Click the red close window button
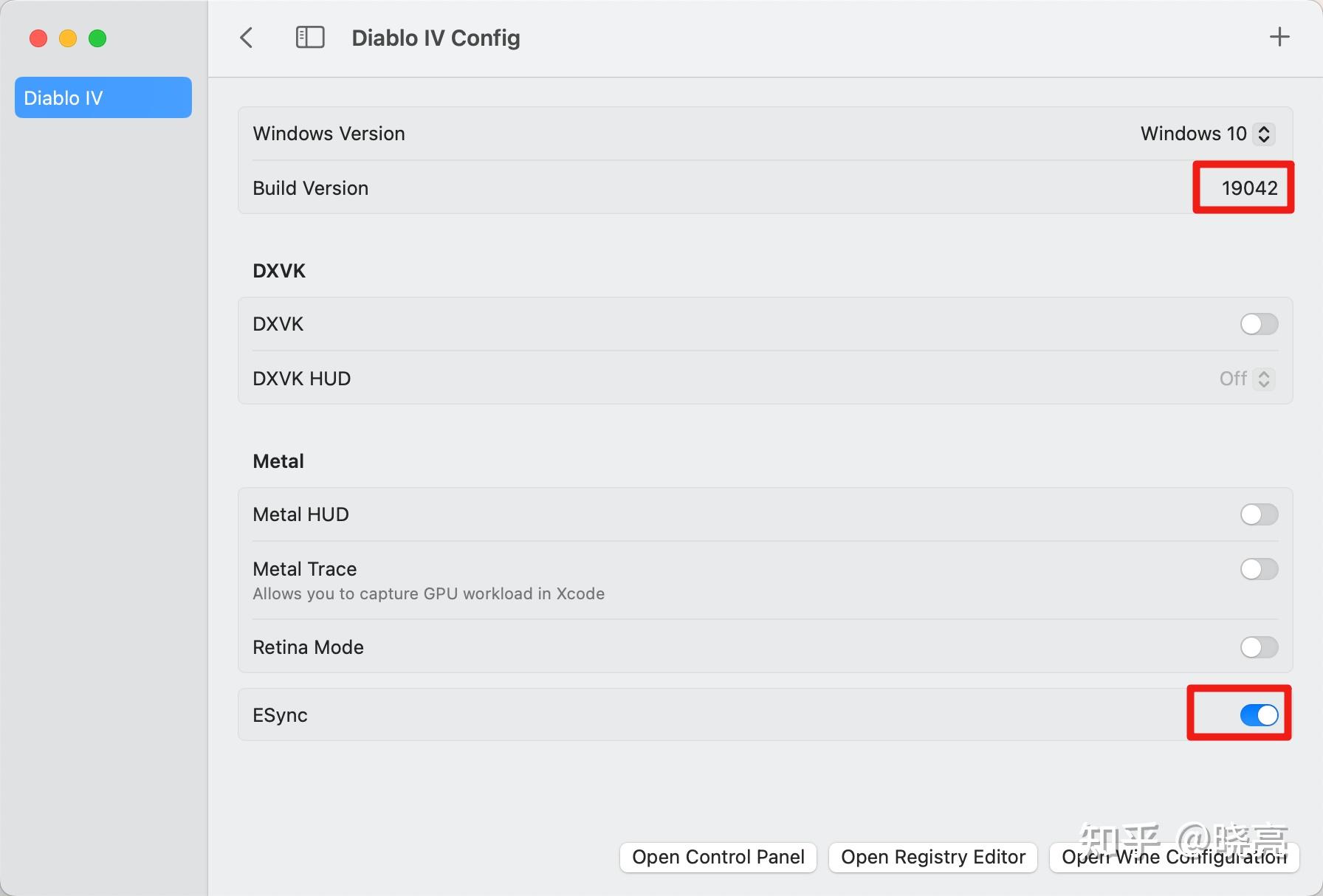 pyautogui.click(x=38, y=38)
